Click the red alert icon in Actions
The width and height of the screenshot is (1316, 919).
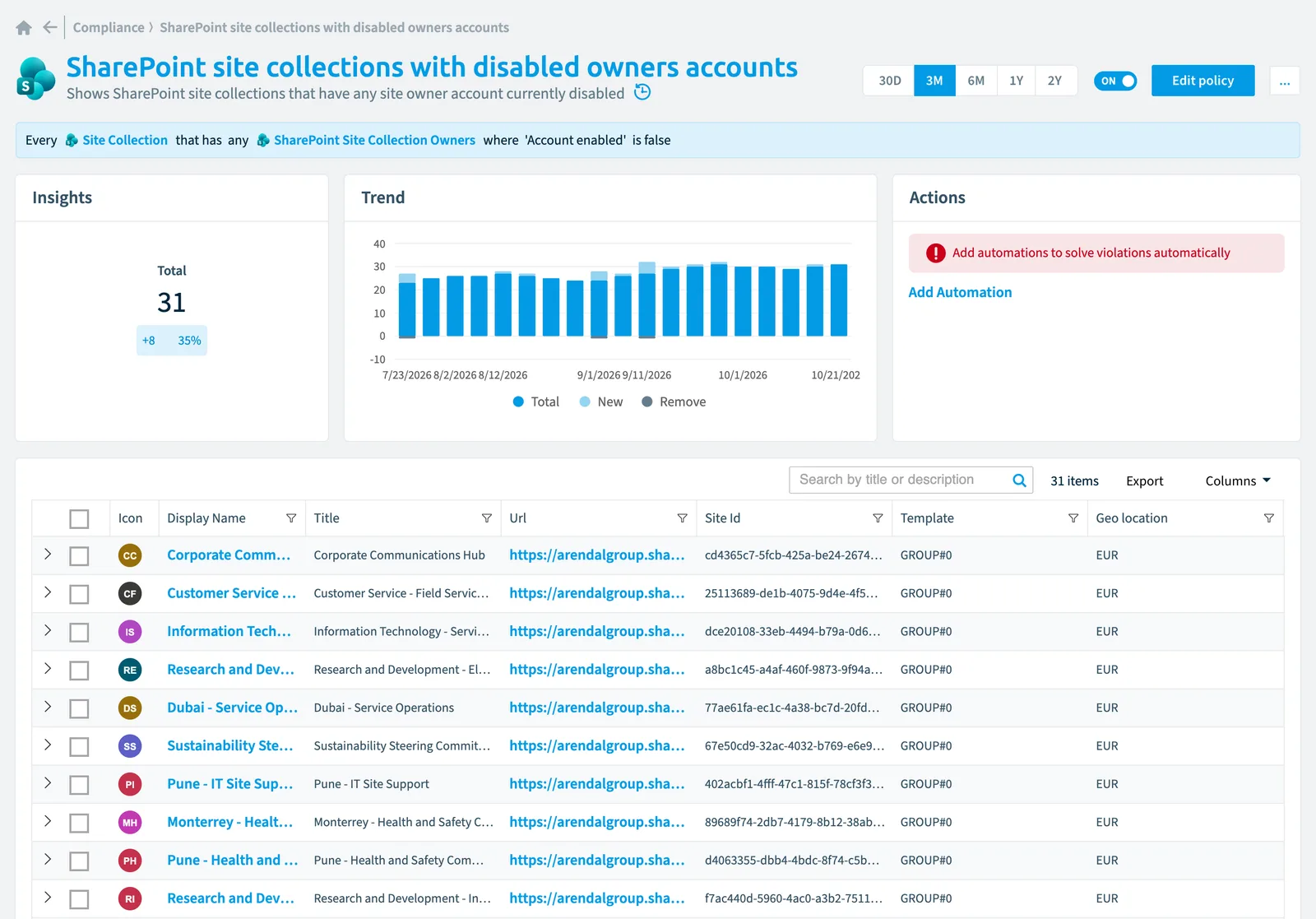[936, 253]
